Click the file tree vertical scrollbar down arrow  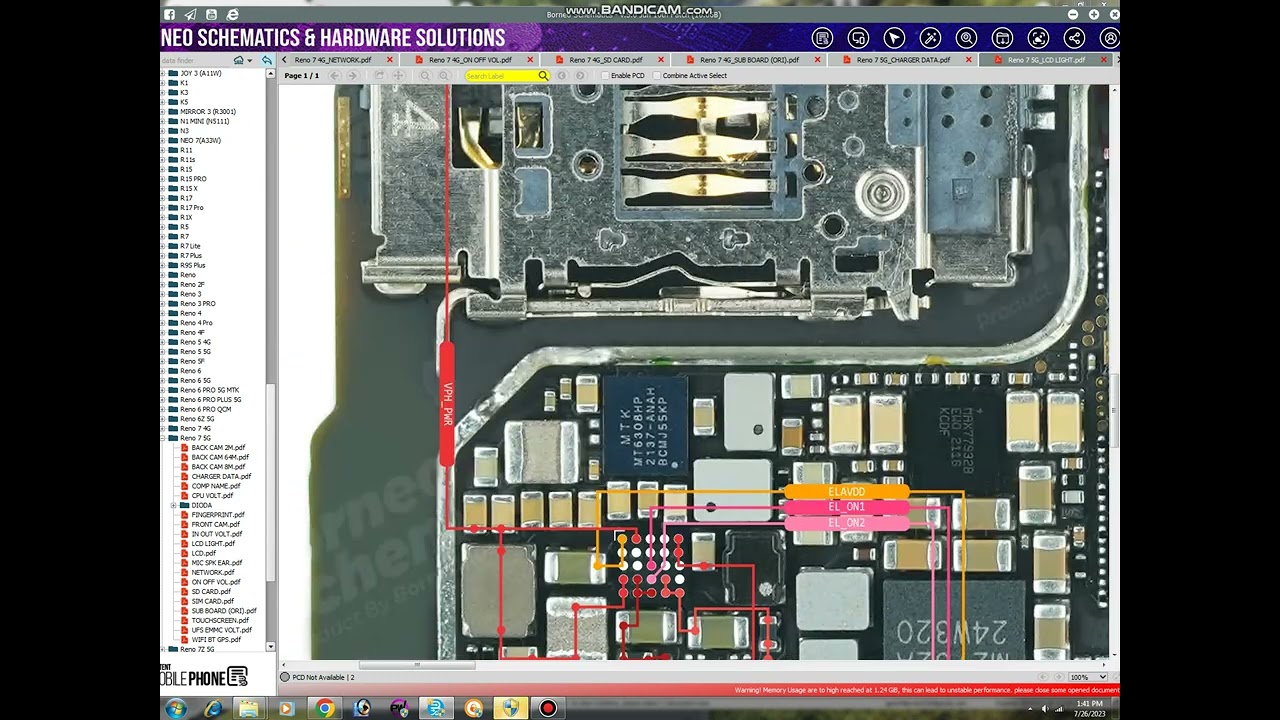tap(271, 648)
